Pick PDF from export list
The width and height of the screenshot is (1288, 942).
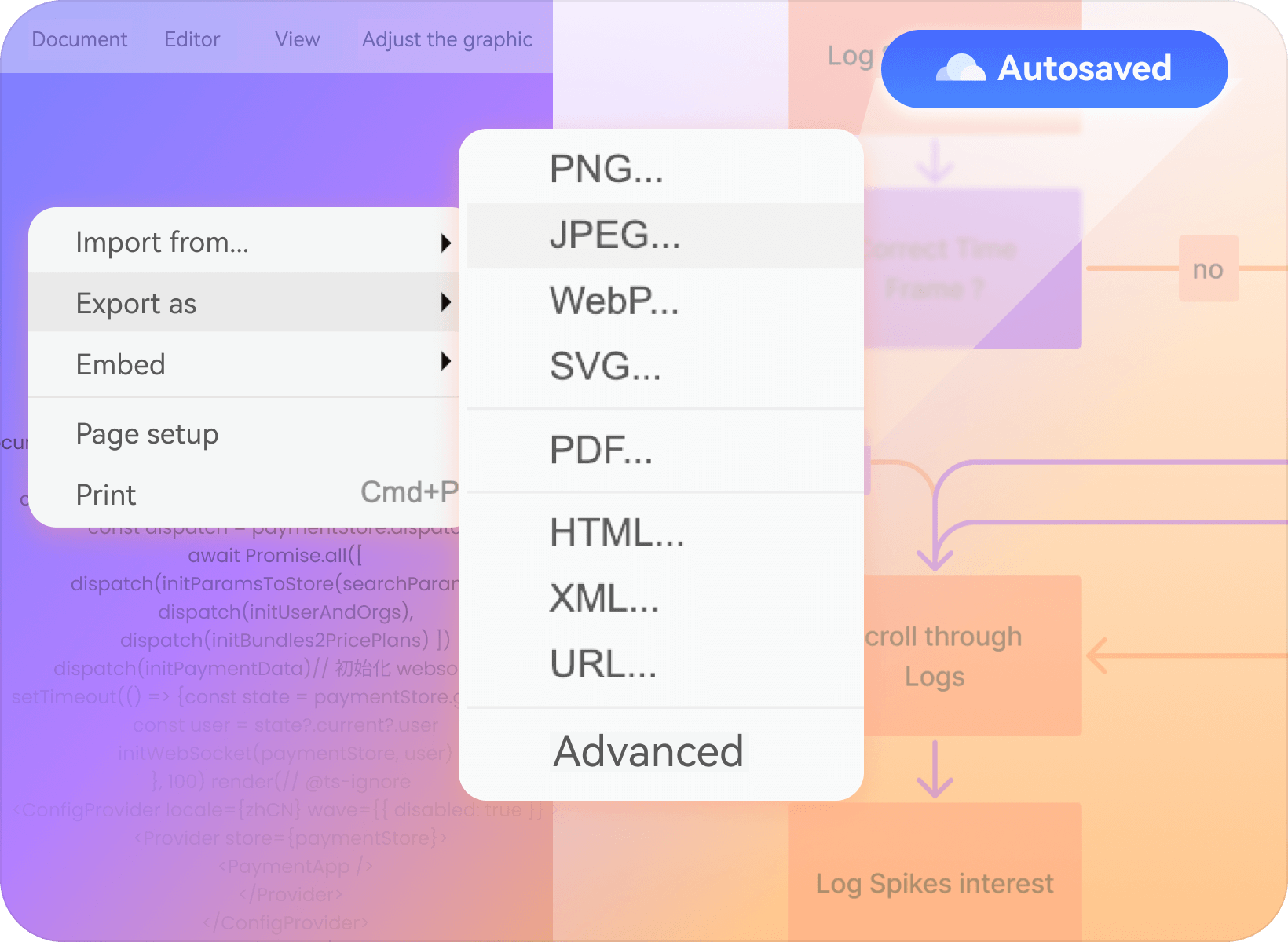[x=601, y=451]
